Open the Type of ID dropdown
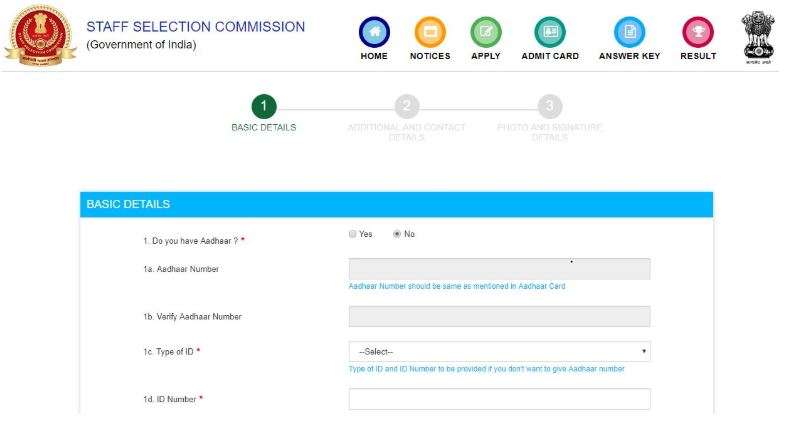Viewport: 788px width, 425px height. pos(500,352)
